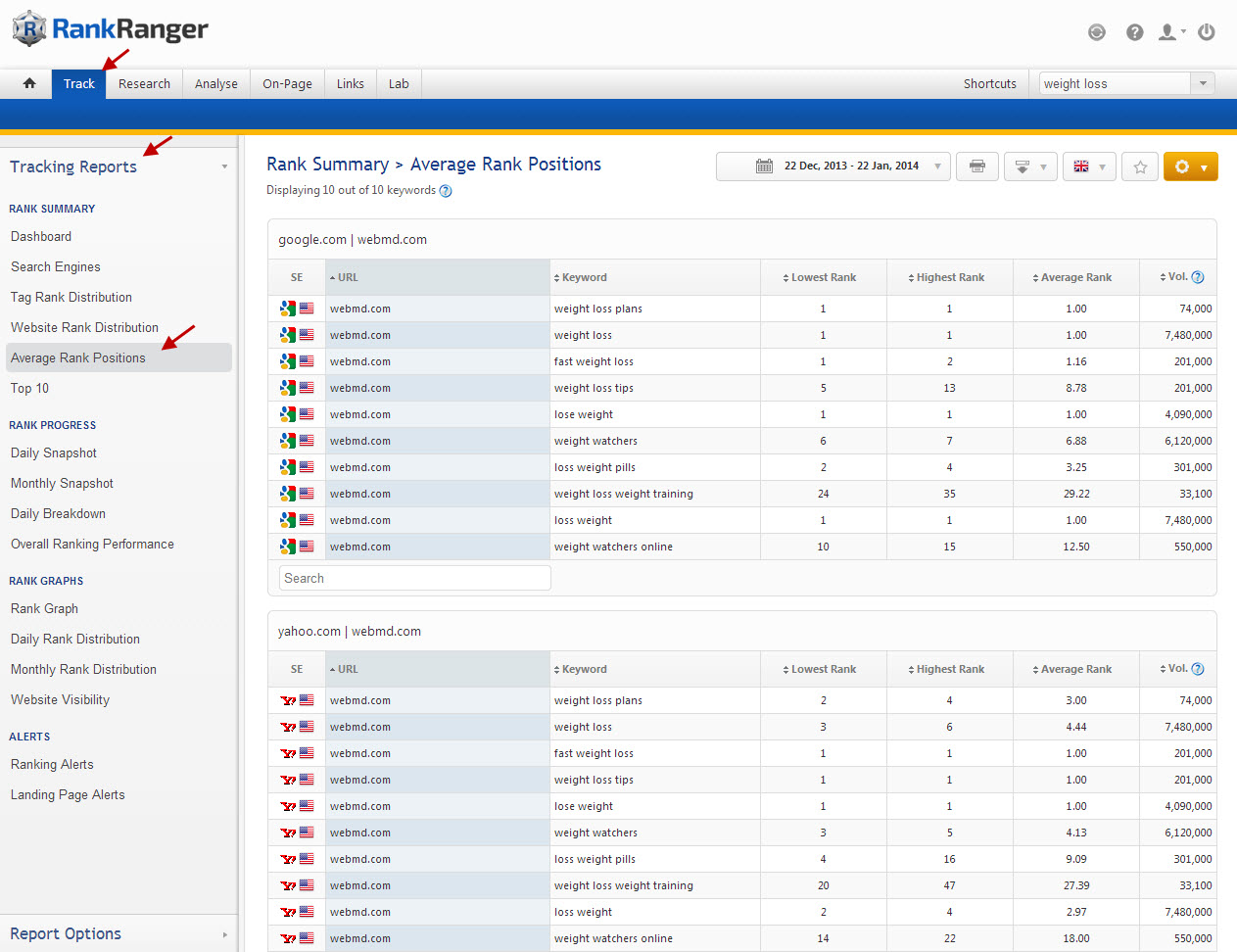This screenshot has height=952, width=1237.
Task: Go to Website Visibility report
Action: click(60, 699)
